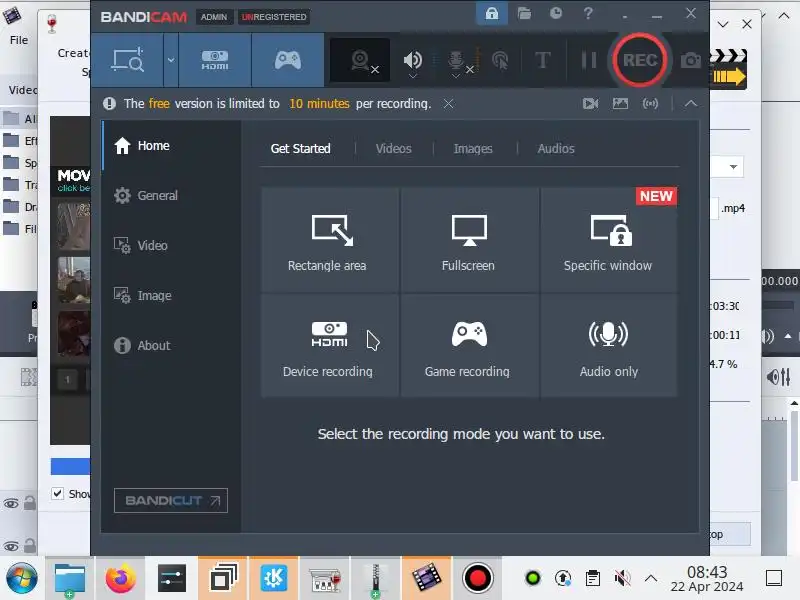Choose Fullscreen recording mode

coord(469,240)
